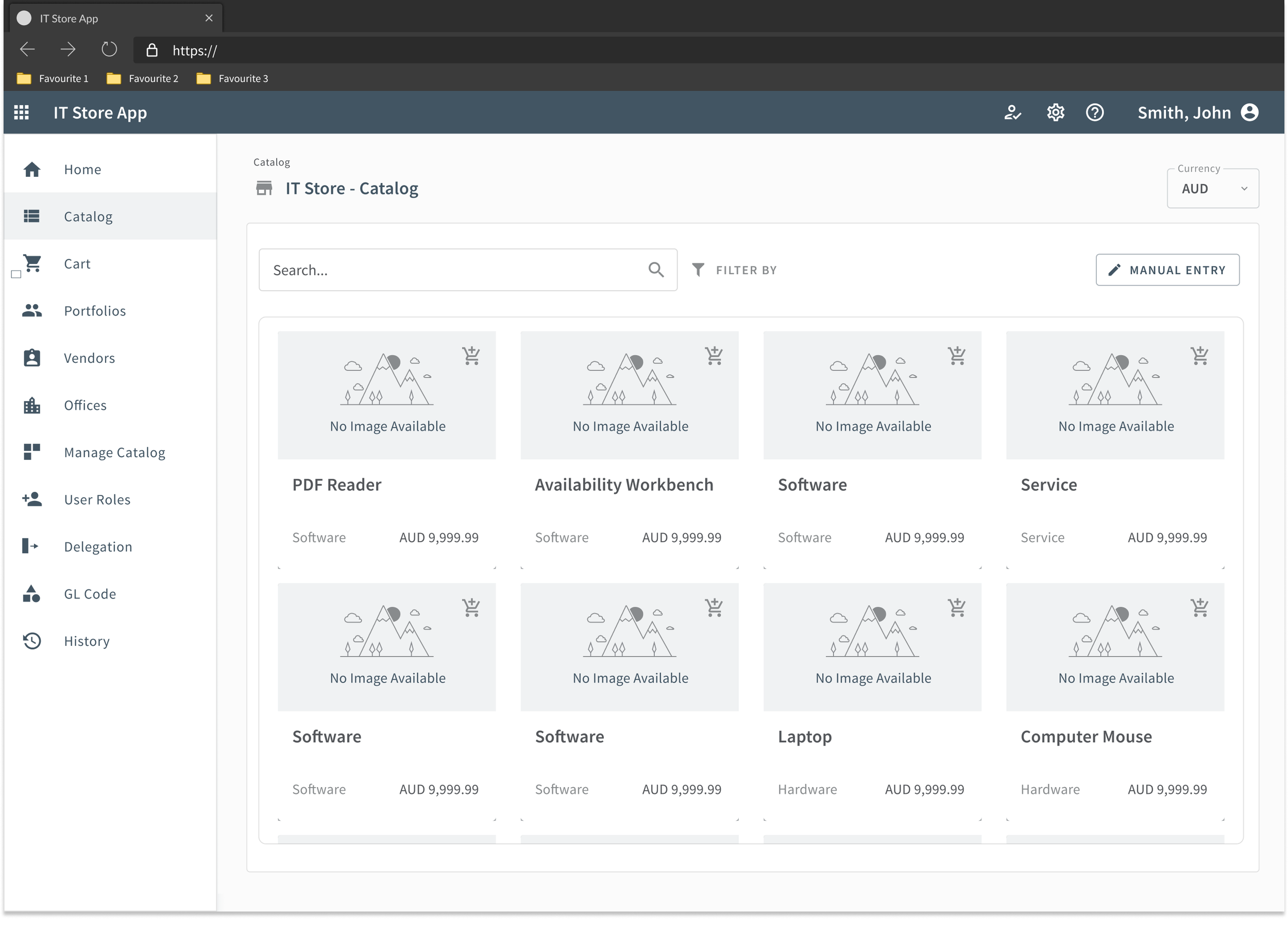Click the user approval icon in header
1288x933 pixels.
pyautogui.click(x=1012, y=112)
